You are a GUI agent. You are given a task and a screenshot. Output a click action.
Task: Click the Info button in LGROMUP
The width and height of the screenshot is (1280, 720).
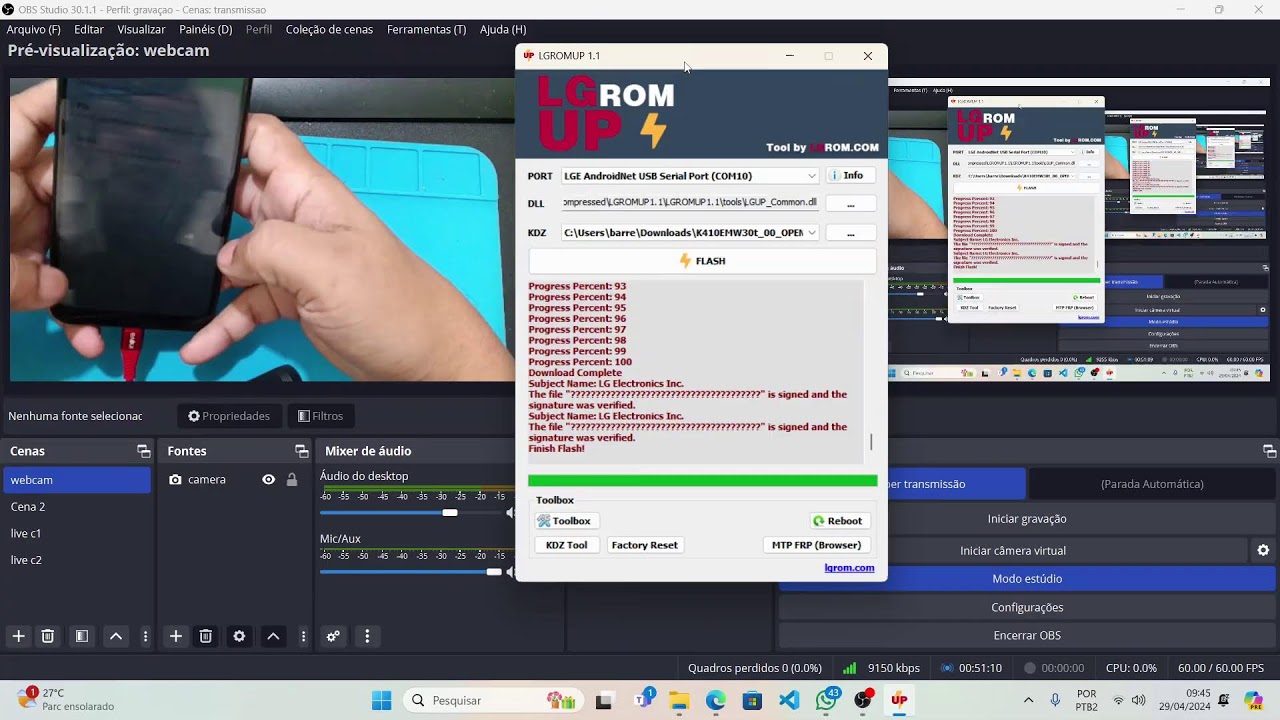tap(851, 176)
